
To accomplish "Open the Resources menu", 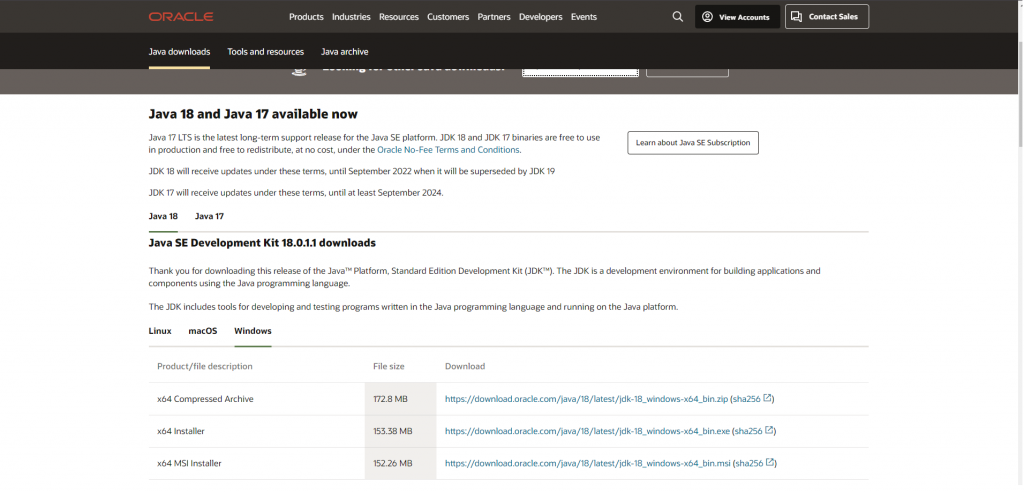I will click(399, 17).
